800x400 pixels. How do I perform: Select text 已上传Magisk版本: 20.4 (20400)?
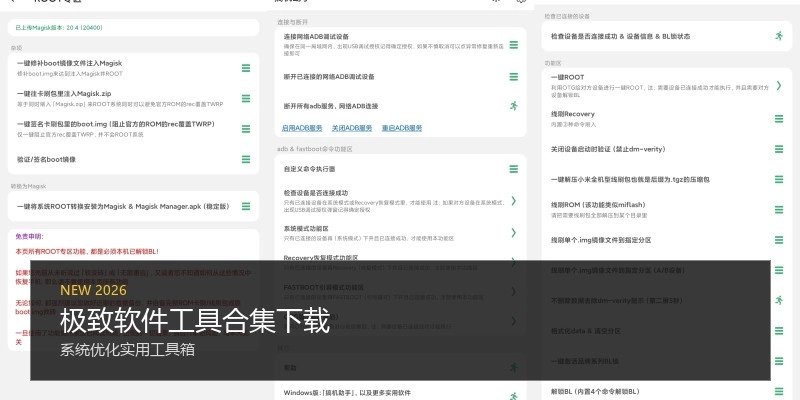pos(59,28)
